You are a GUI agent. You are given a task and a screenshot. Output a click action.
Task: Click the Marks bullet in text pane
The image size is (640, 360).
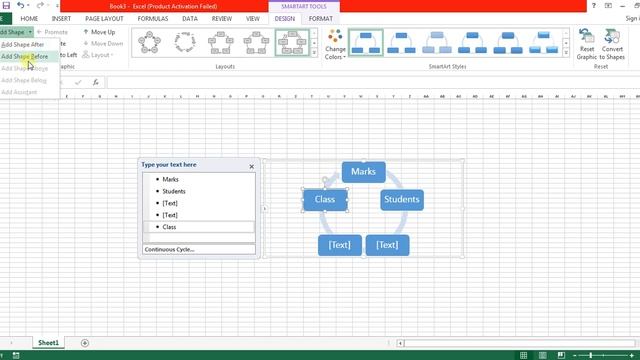pyautogui.click(x=170, y=179)
